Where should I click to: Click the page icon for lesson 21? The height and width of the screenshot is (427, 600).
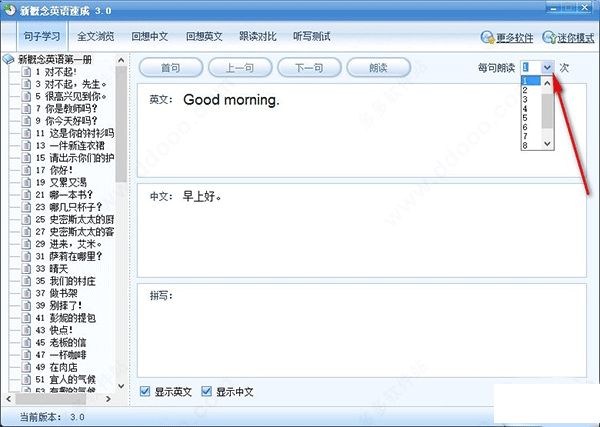(26, 195)
